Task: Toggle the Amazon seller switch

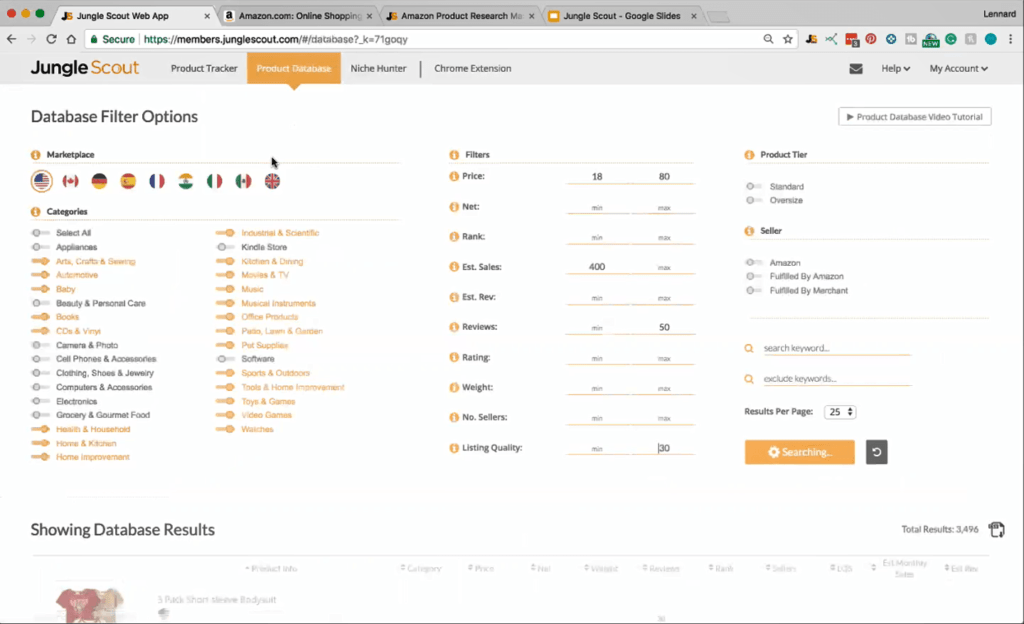Action: 754,262
